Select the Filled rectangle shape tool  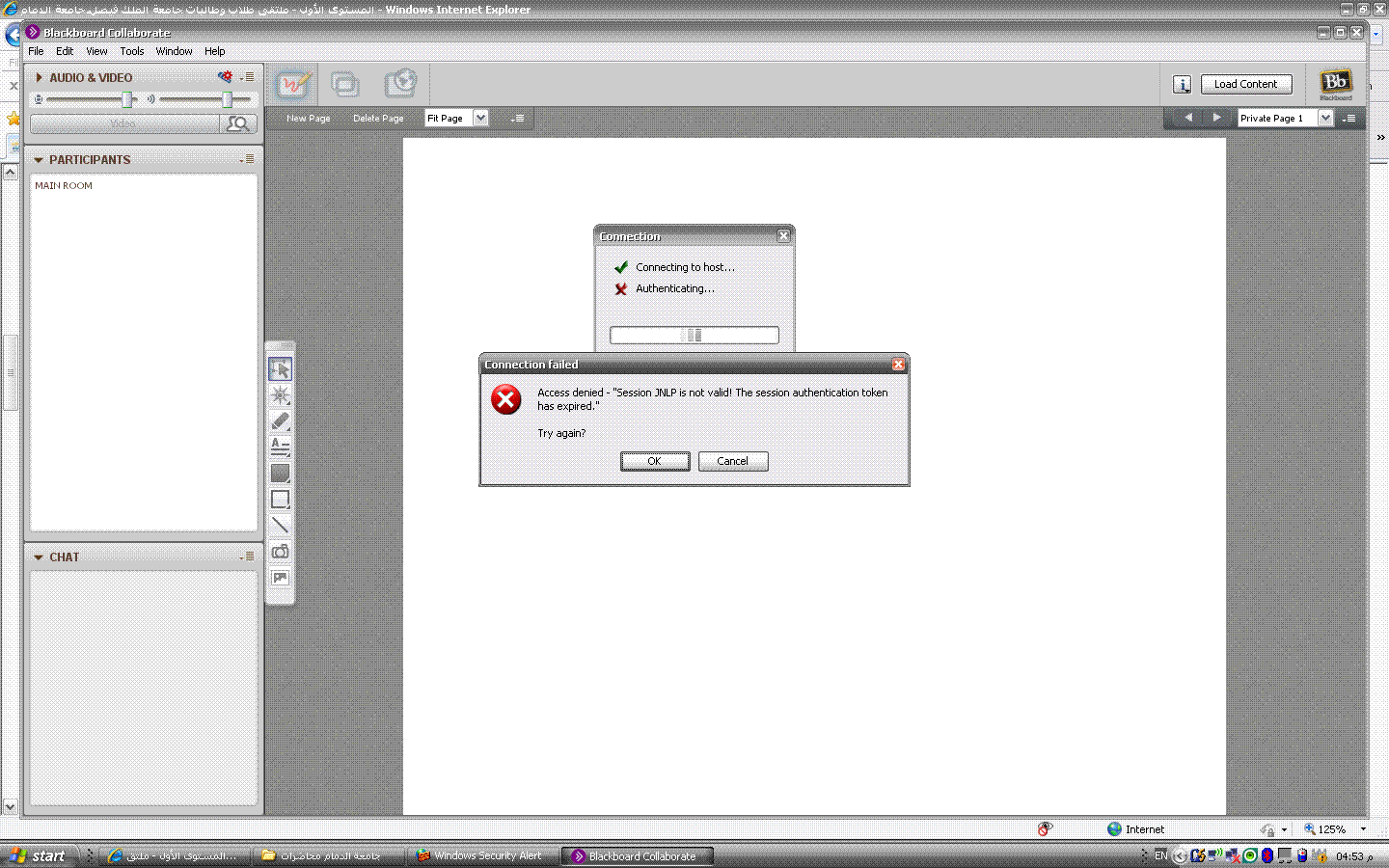tap(280, 473)
